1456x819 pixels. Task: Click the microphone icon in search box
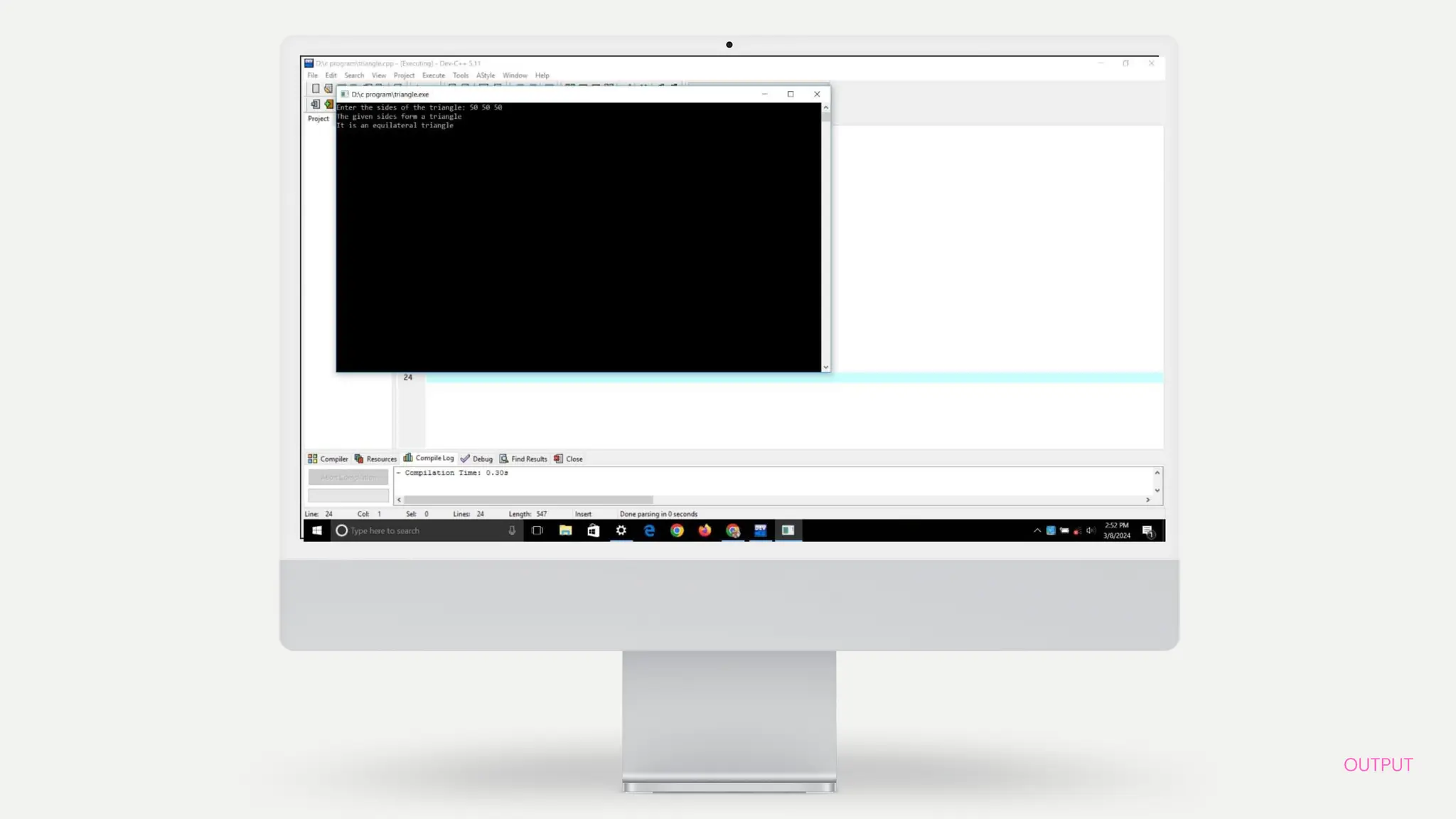tap(512, 530)
